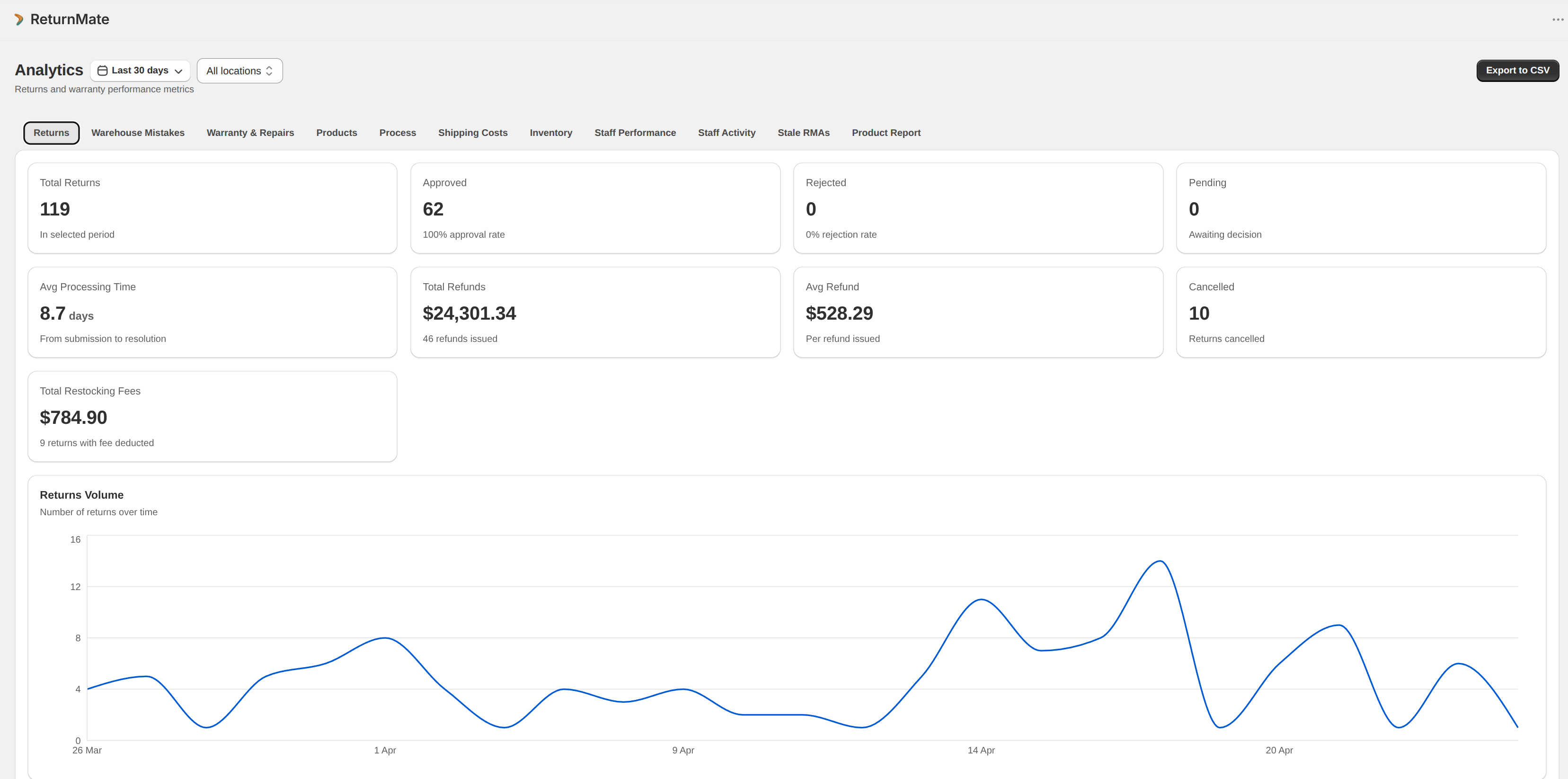Click the 14 Apr axis label
This screenshot has height=779, width=1568.
[981, 751]
